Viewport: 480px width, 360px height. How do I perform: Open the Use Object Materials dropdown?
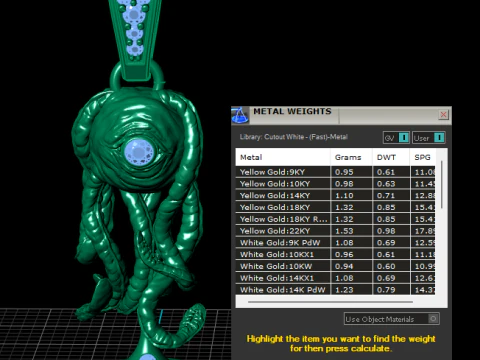(x=392, y=319)
